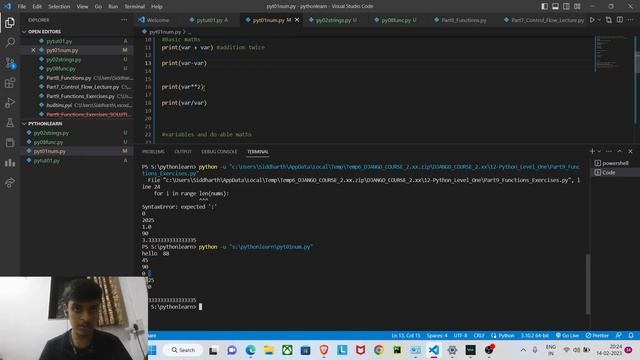Close pyt01num.py in the Open Editors list

tap(33, 50)
